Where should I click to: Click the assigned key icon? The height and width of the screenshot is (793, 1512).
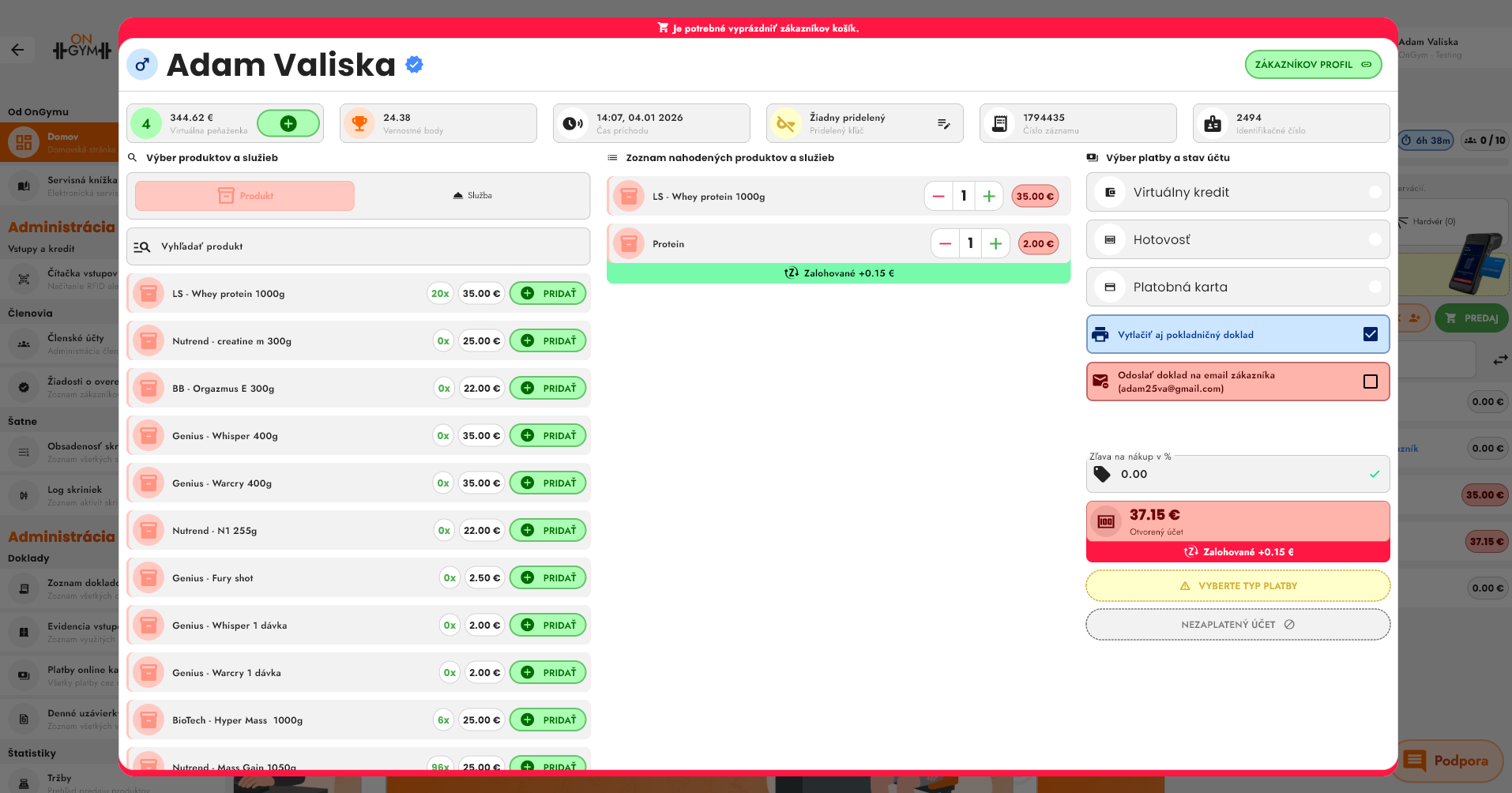pyautogui.click(x=786, y=123)
